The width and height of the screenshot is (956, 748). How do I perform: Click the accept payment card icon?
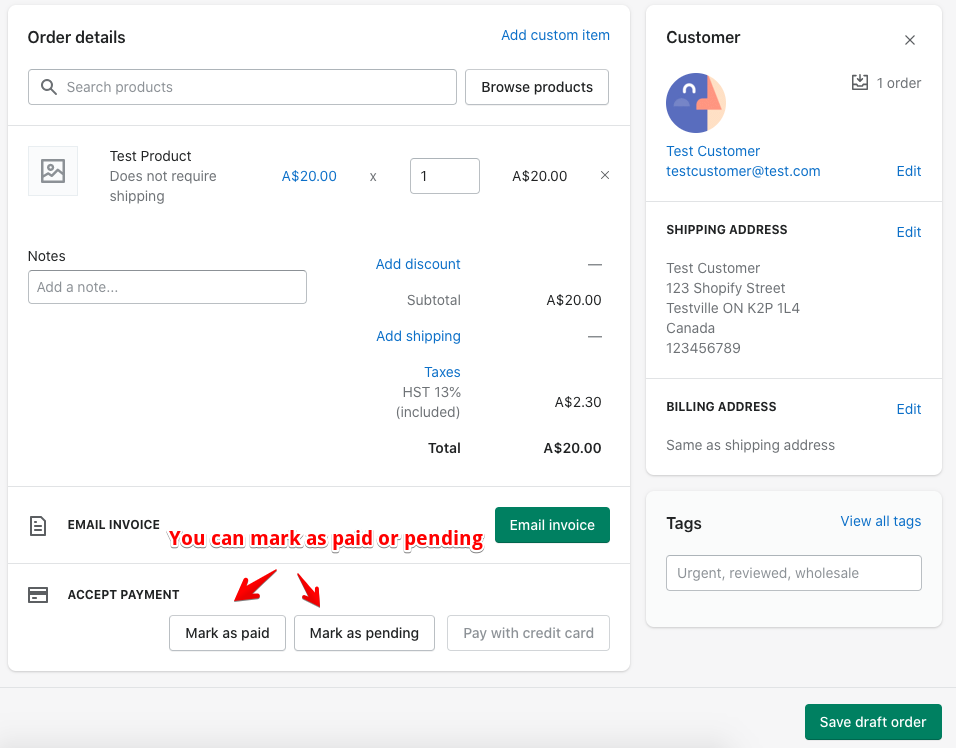[38, 595]
